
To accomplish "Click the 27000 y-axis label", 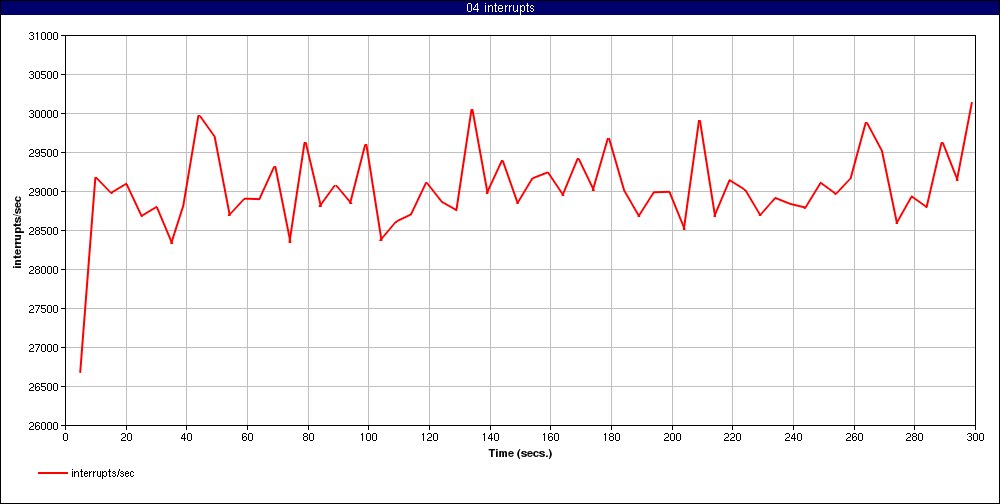I will coord(44,348).
